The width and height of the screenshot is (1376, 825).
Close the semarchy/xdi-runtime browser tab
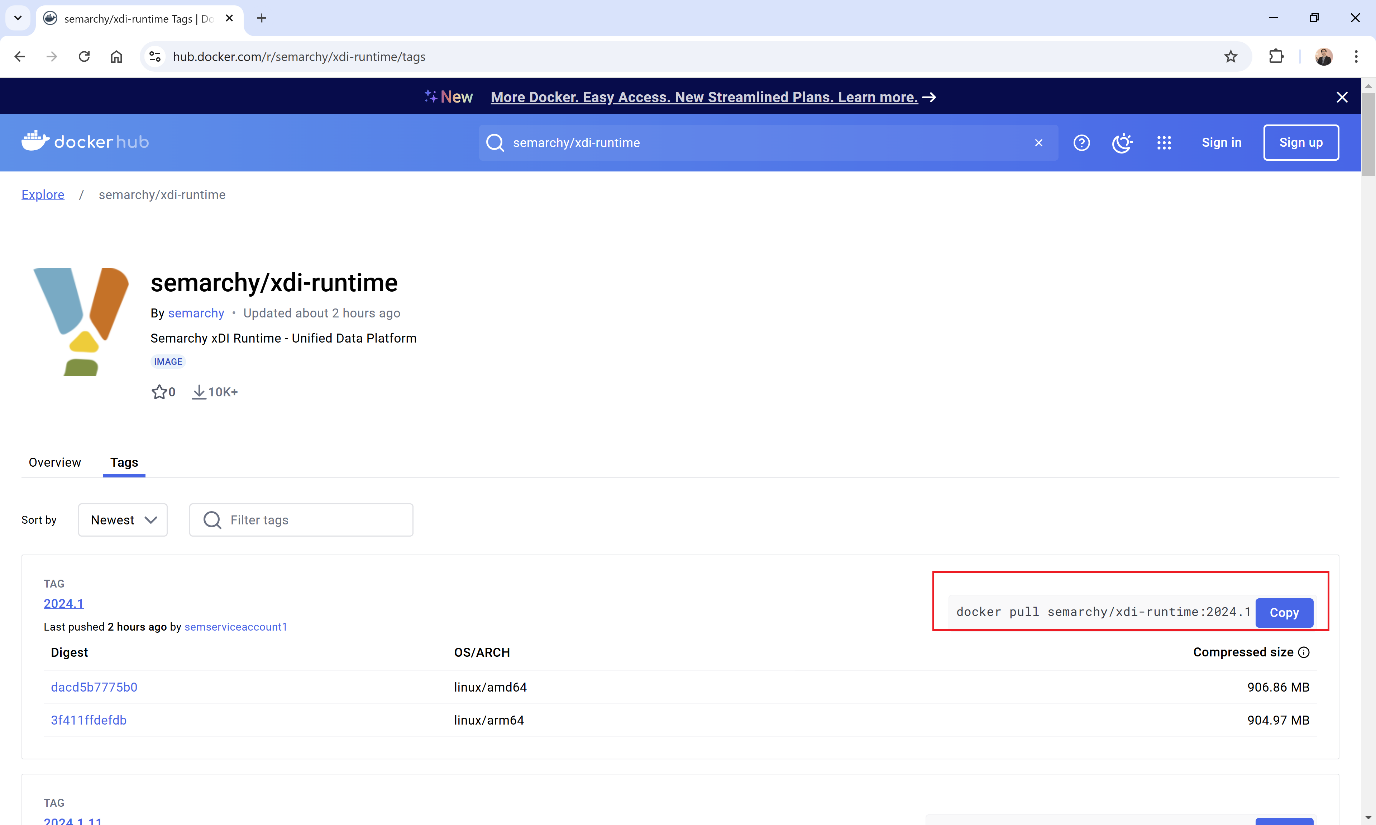pyautogui.click(x=229, y=18)
